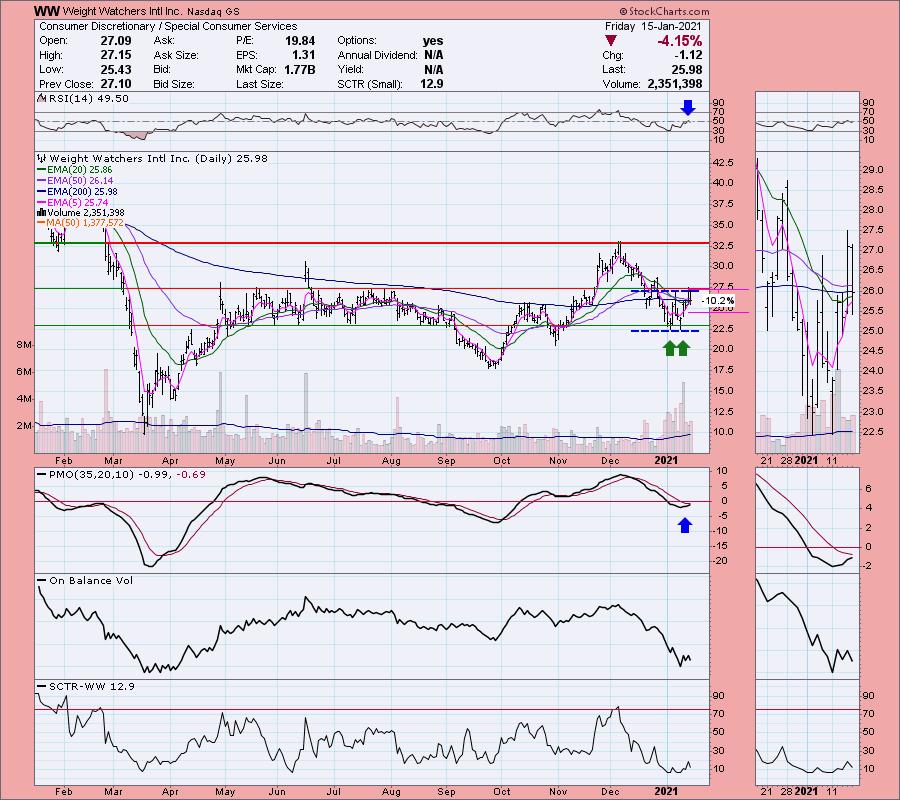Click the RSI(14) 49.50 panel label
The image size is (900, 800).
tap(89, 98)
